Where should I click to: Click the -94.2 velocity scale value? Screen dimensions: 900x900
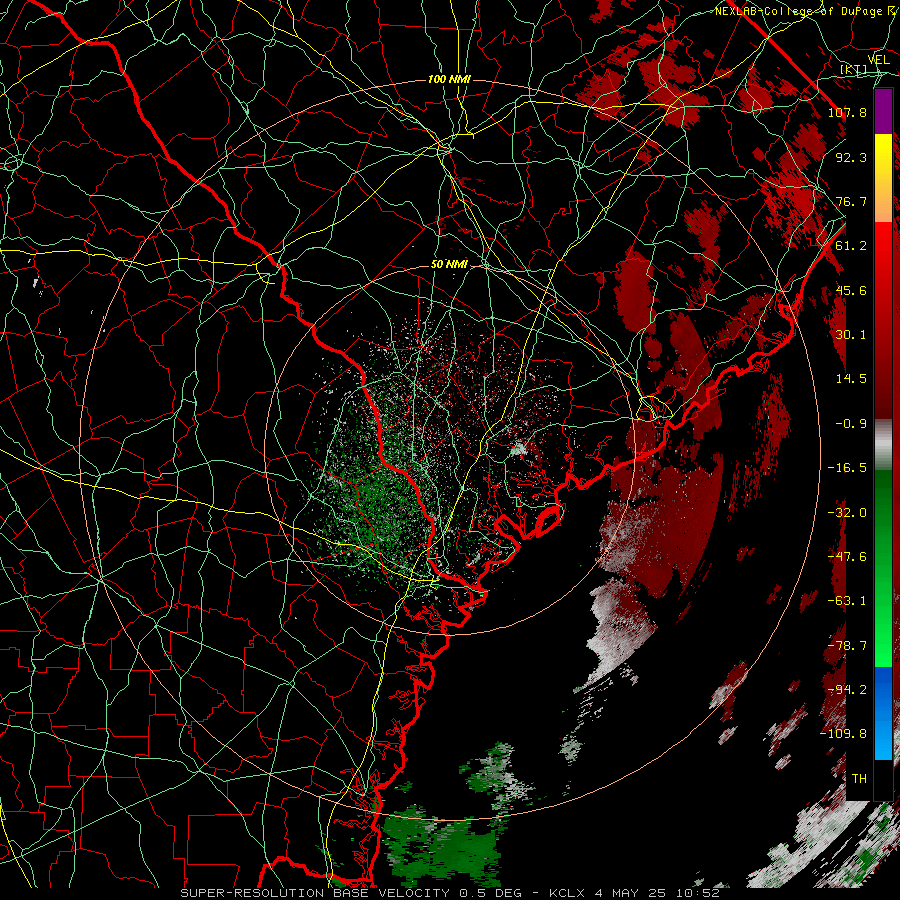pyautogui.click(x=847, y=690)
